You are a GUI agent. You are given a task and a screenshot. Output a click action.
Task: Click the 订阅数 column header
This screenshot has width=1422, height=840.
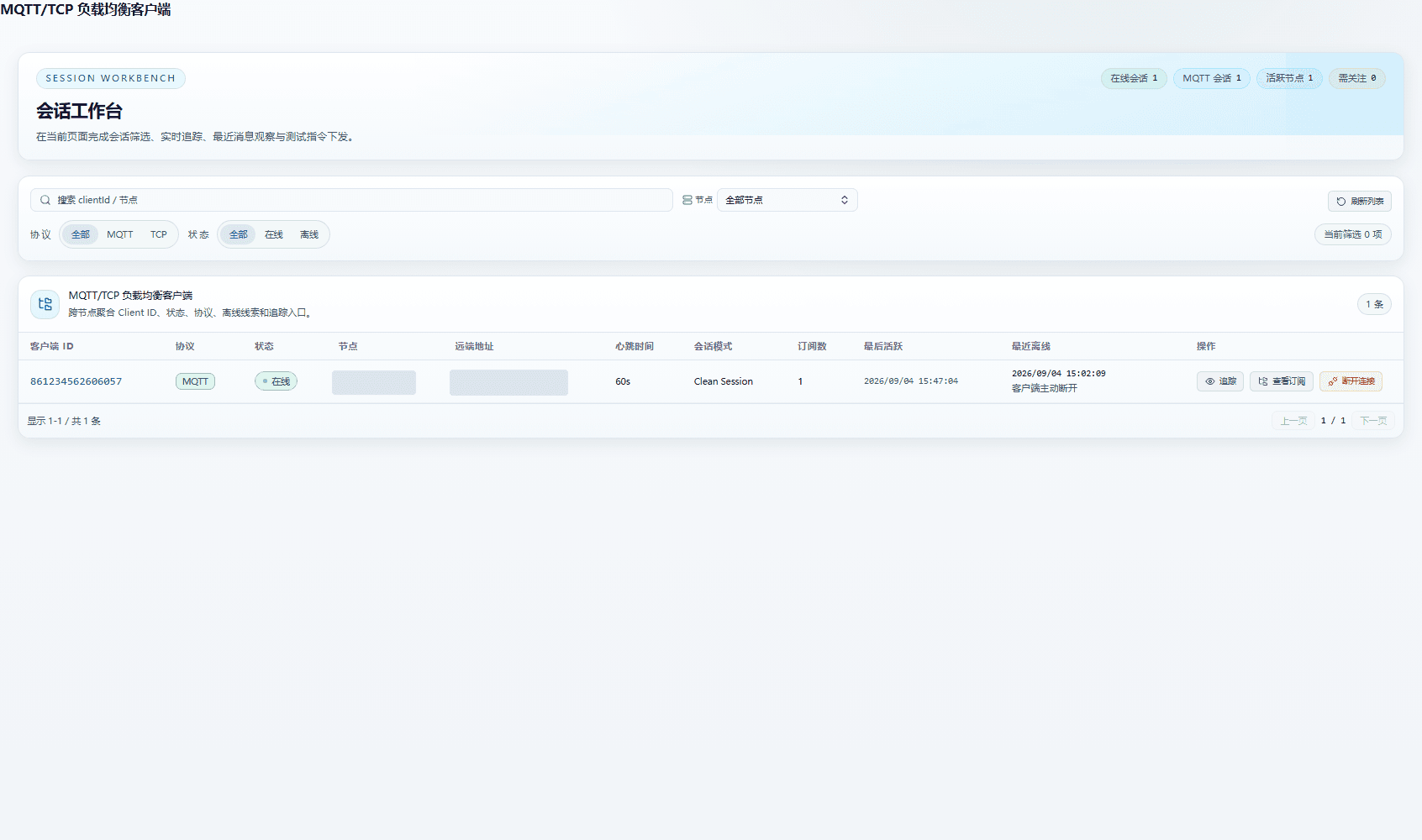812,346
